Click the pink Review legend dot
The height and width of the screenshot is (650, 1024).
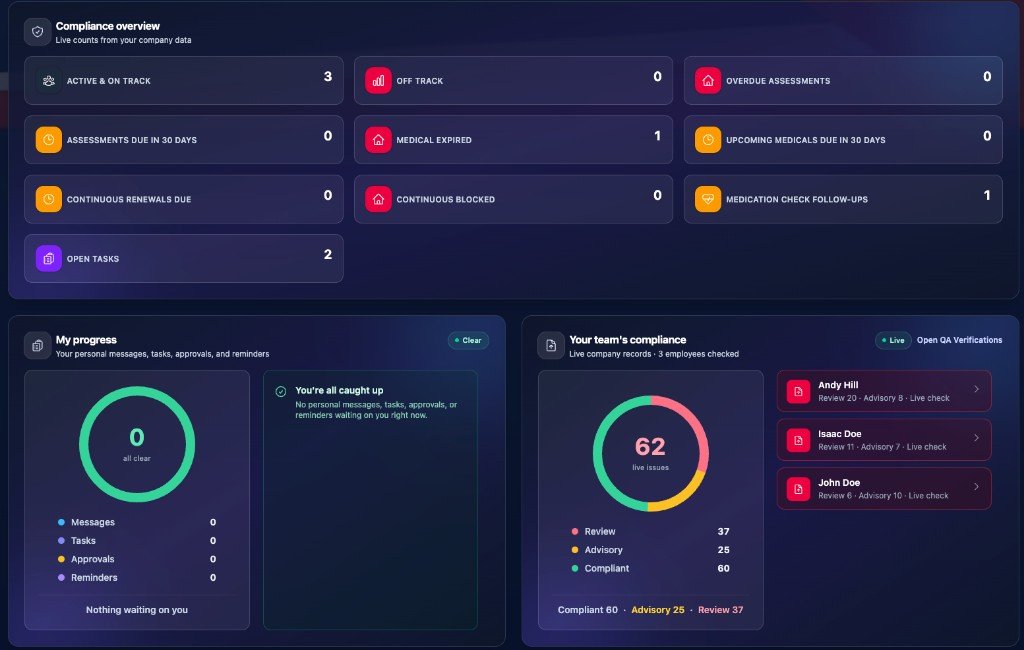point(575,532)
